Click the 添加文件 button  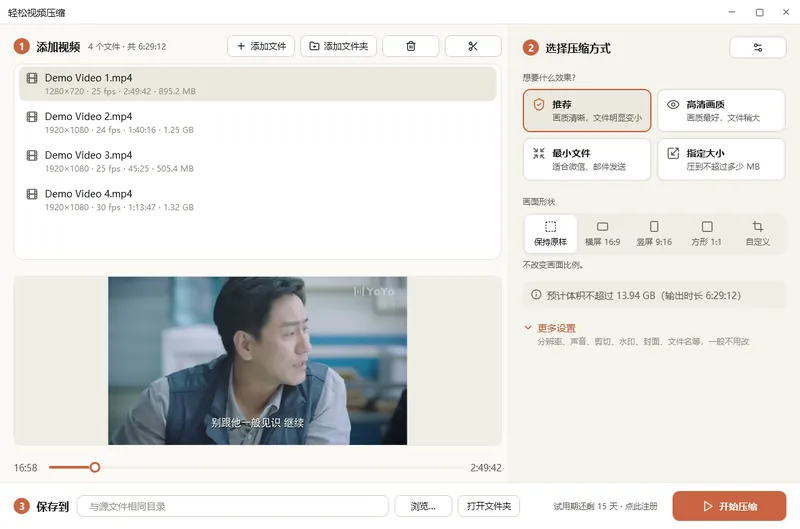tap(261, 46)
